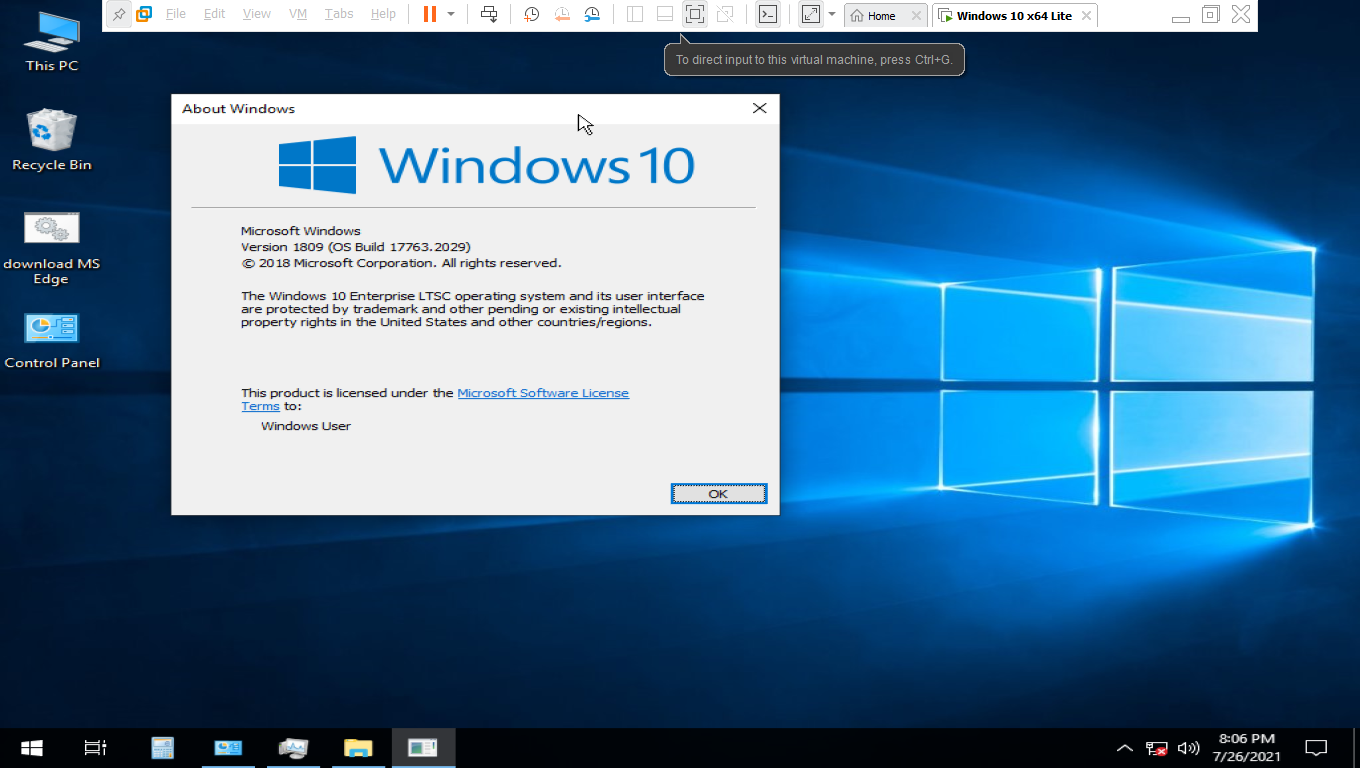Click the 2018 Microsoft Corporation copyright line
Image resolution: width=1360 pixels, height=768 pixels.
tap(401, 263)
